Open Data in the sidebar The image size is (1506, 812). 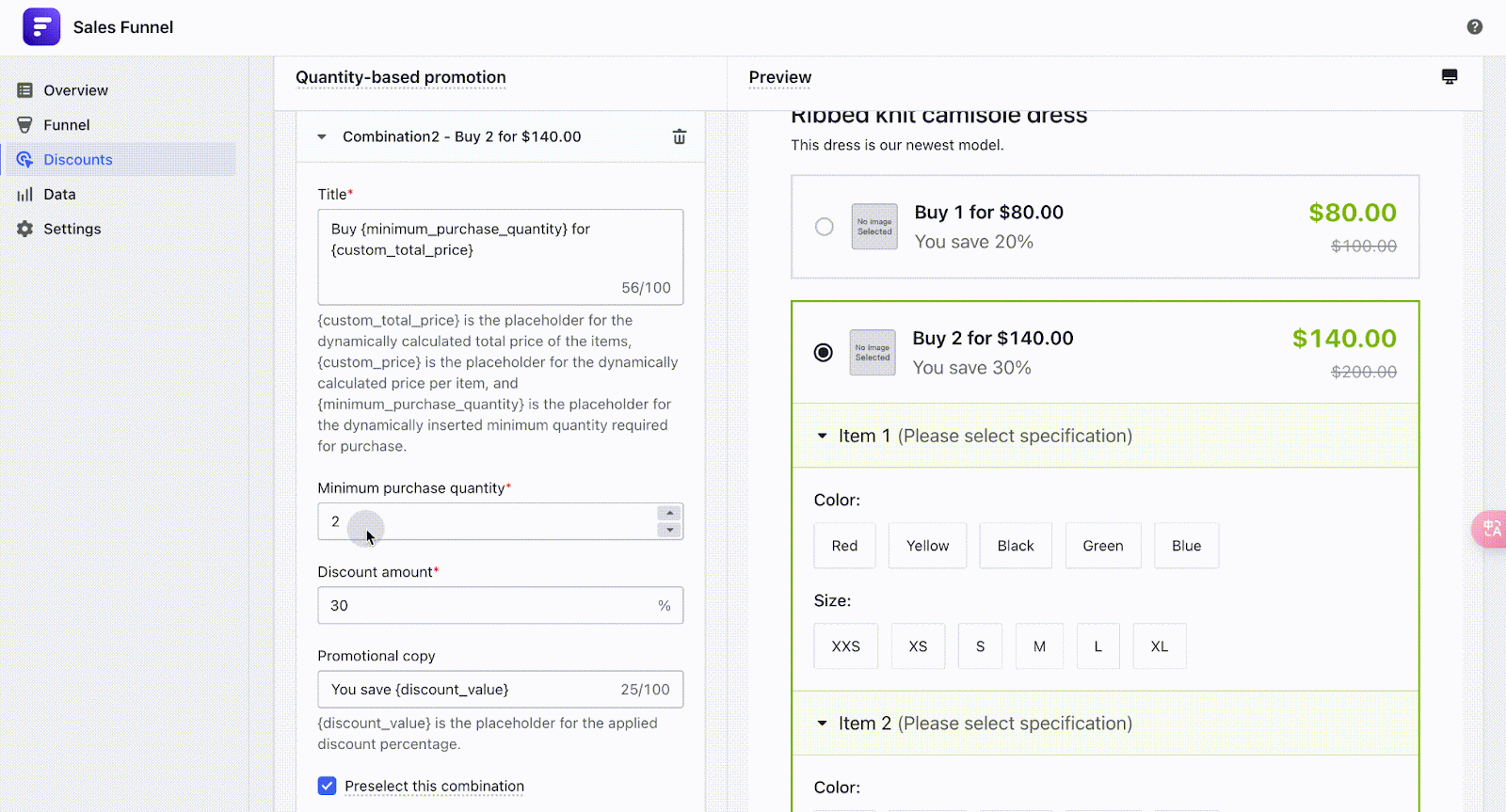click(120, 195)
